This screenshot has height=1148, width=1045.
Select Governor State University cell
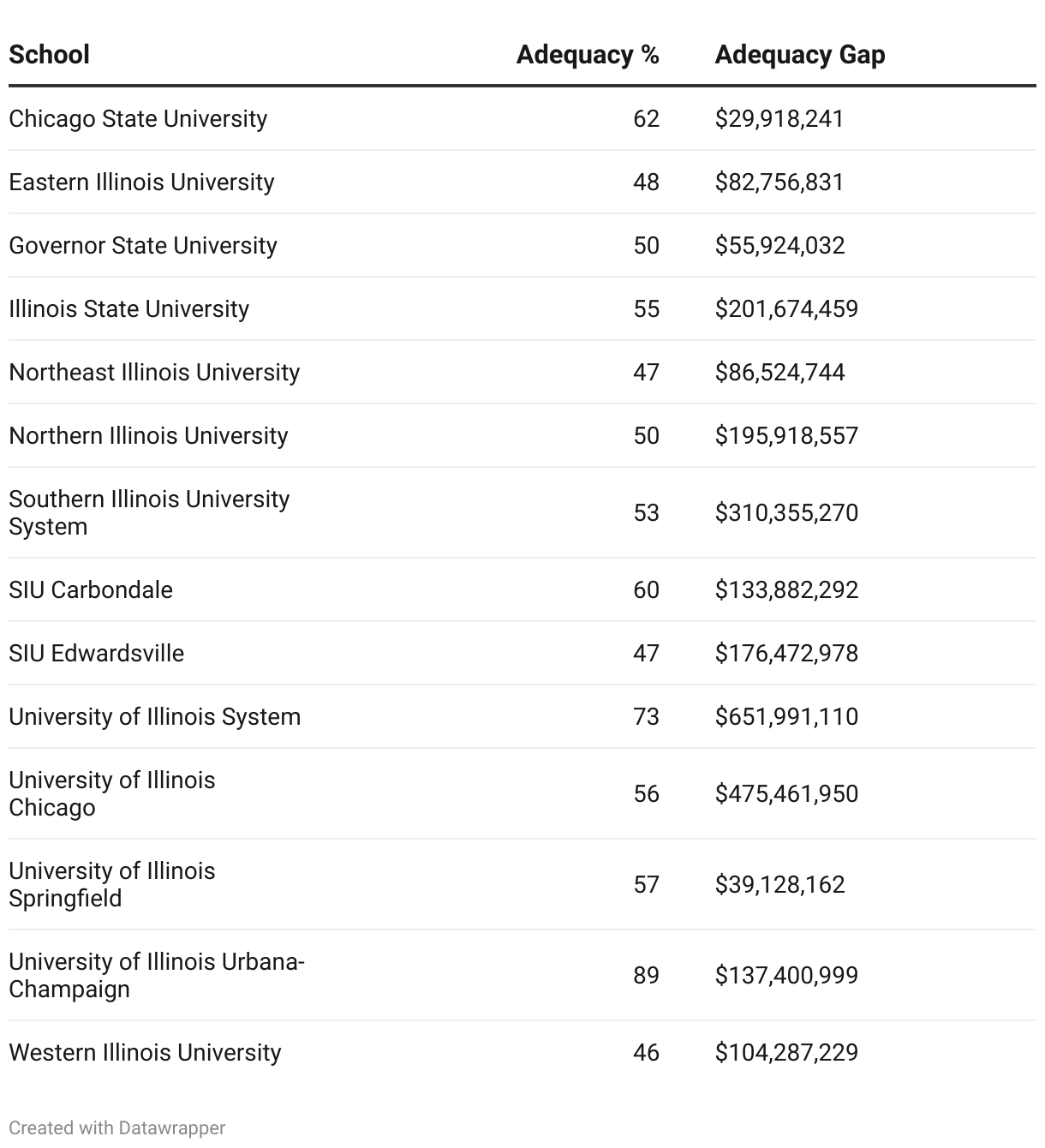(x=143, y=245)
